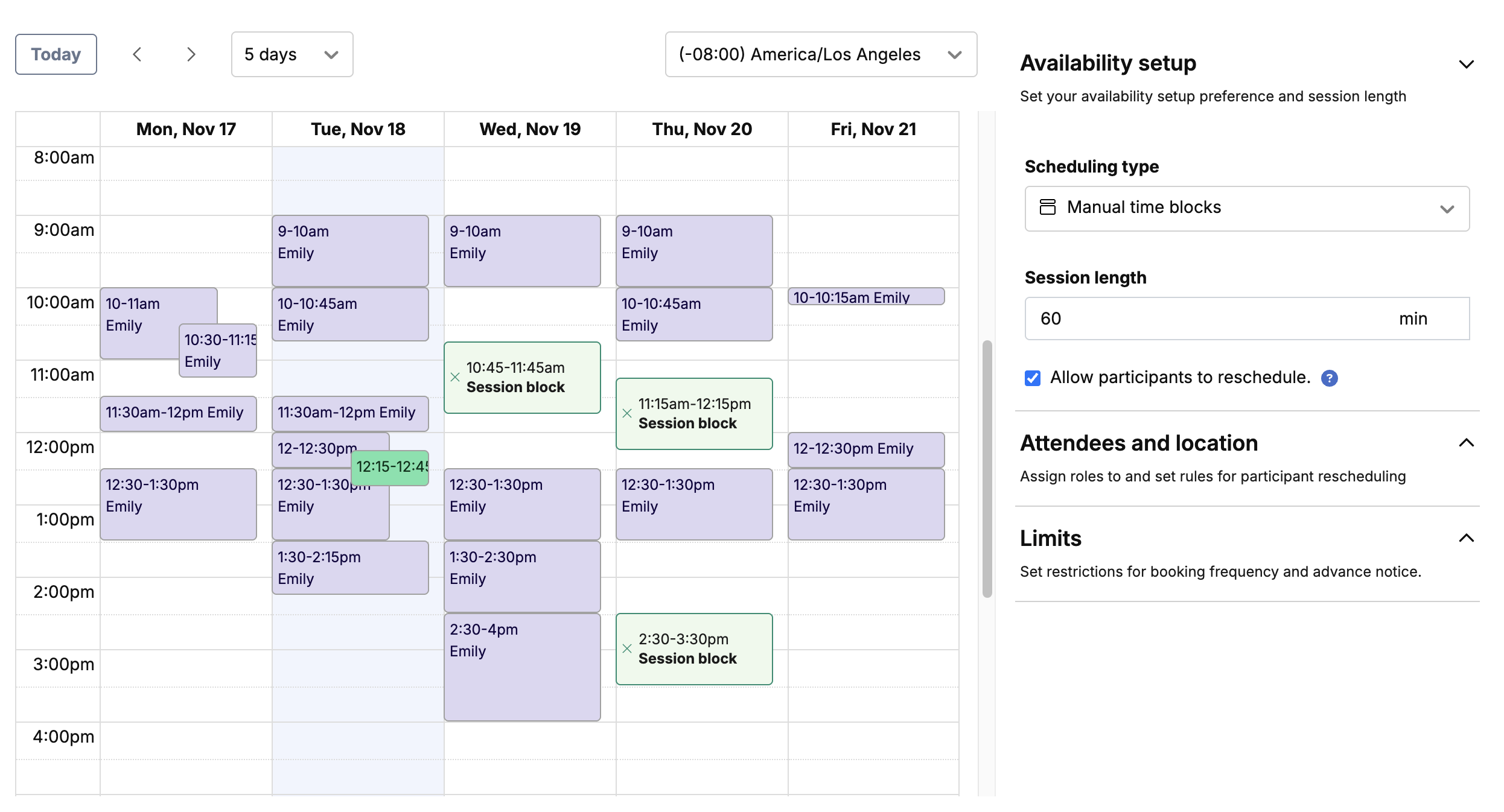Screen dimensions: 1504x812
Task: Collapse the Availability setup section
Action: click(x=1466, y=64)
